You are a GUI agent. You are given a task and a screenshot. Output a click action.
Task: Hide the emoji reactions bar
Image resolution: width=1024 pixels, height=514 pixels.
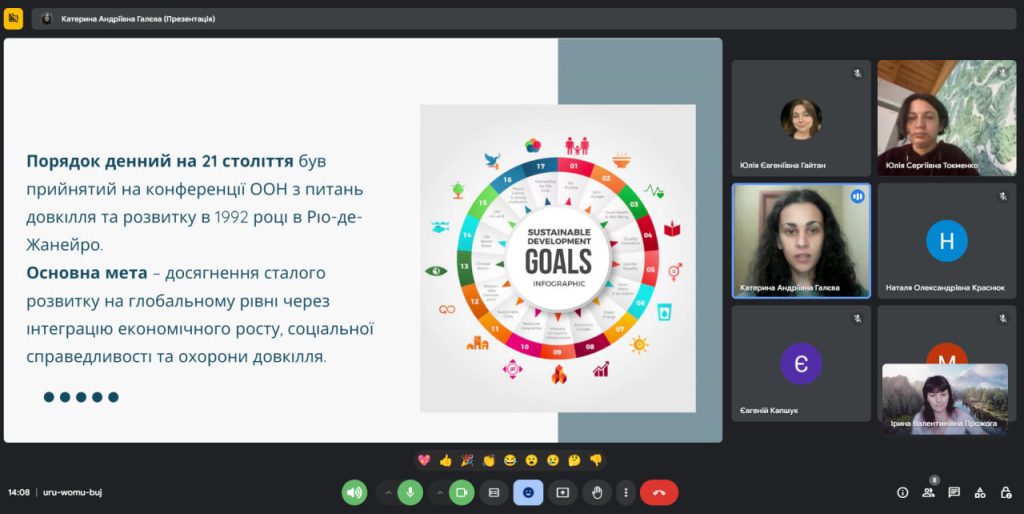527,492
